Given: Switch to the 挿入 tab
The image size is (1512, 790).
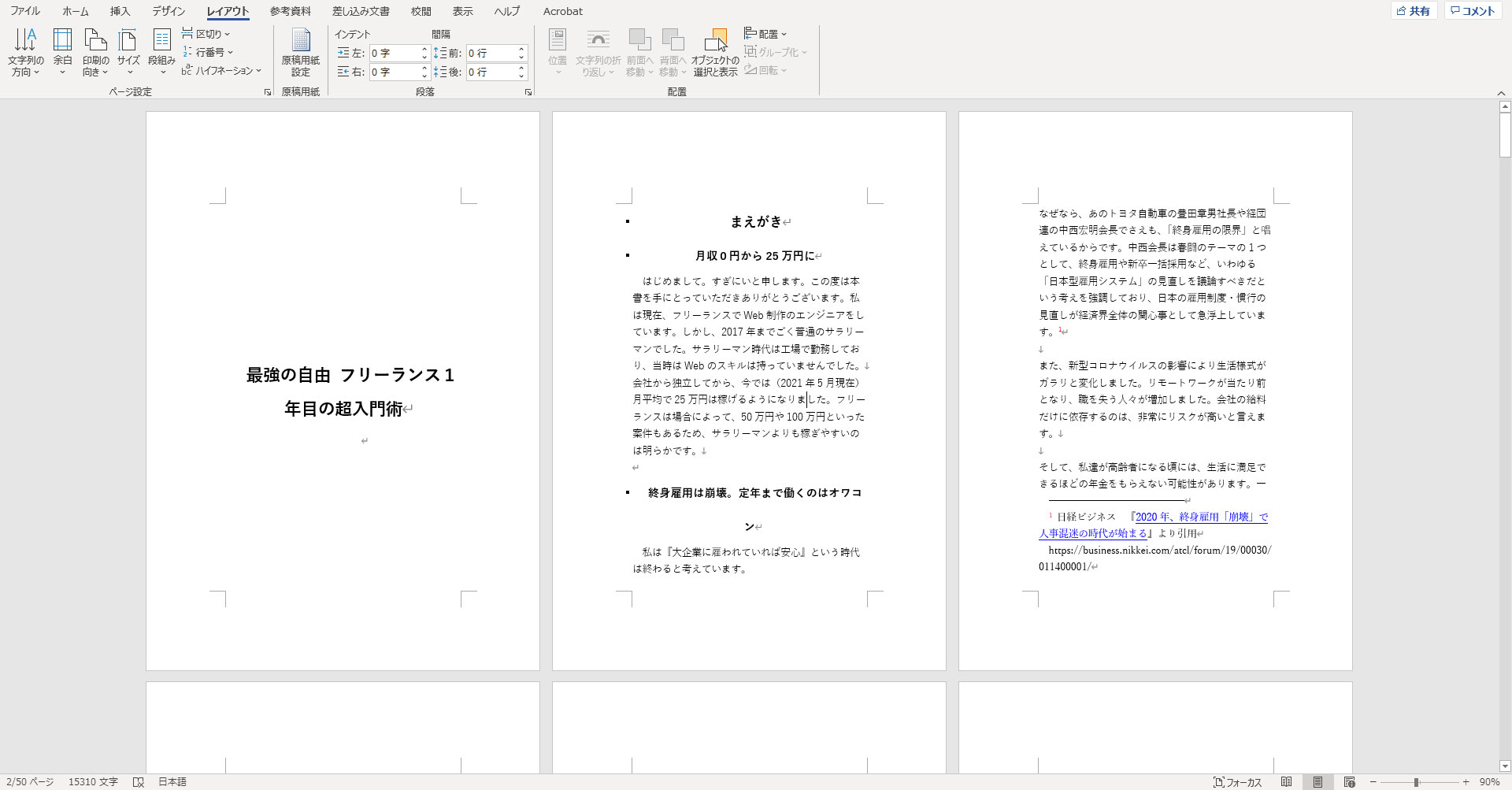Looking at the screenshot, I should click(120, 11).
